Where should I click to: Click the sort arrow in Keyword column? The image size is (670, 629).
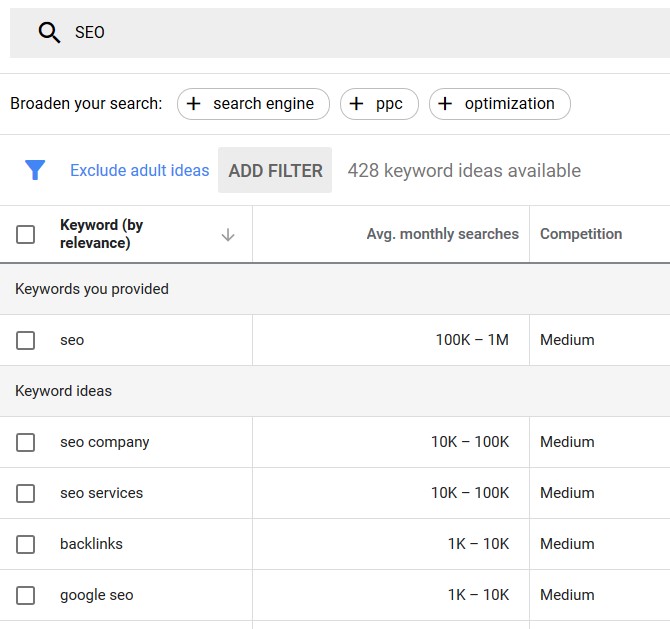click(x=228, y=235)
